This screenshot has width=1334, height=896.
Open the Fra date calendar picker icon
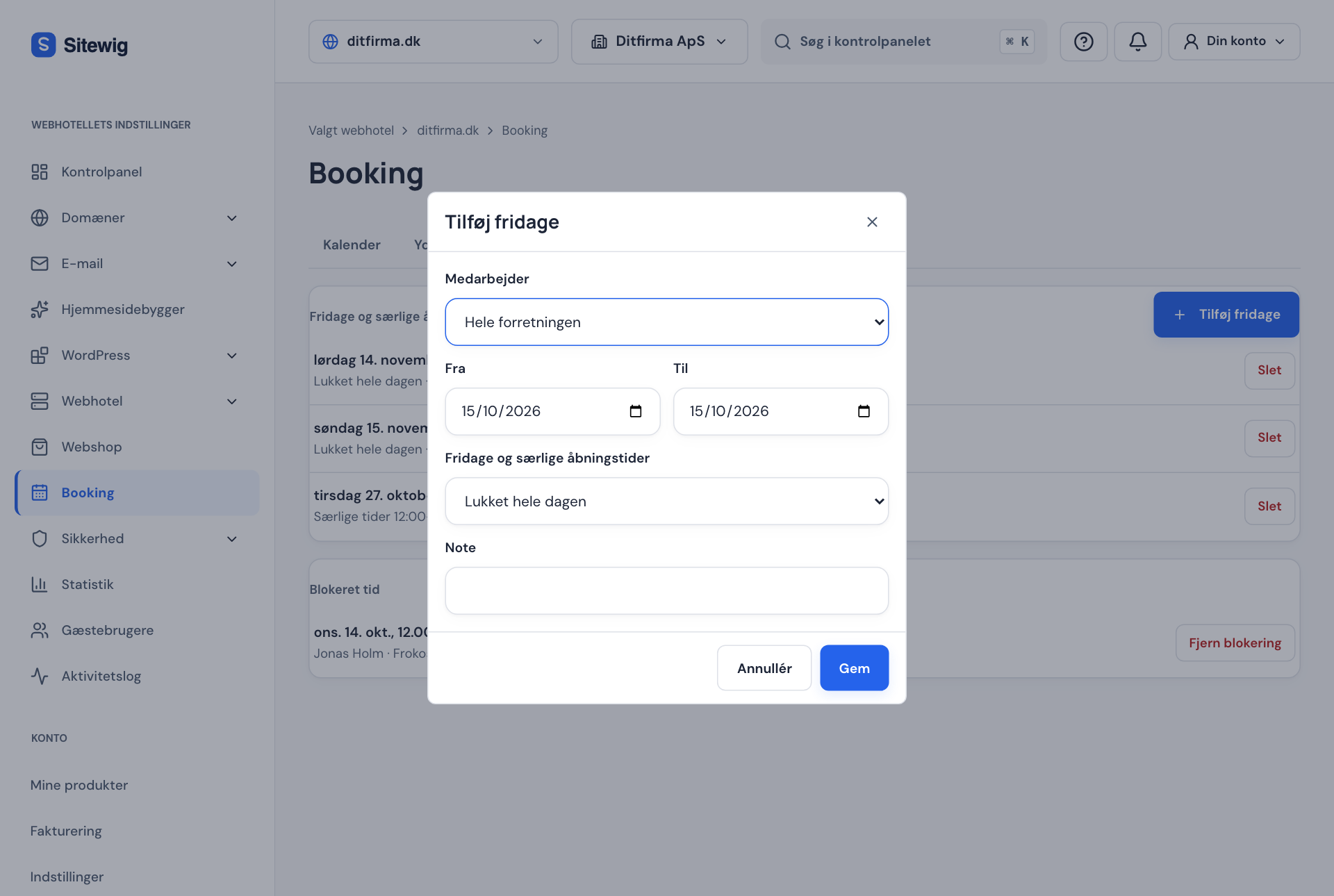[636, 411]
